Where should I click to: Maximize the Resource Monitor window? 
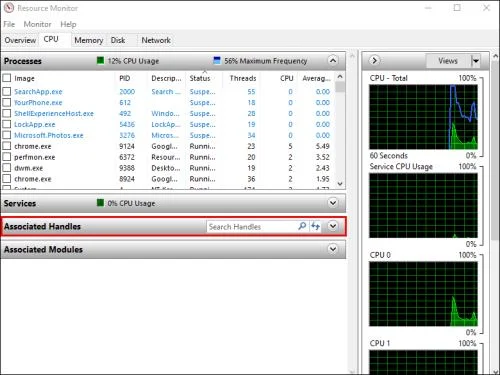pos(457,8)
